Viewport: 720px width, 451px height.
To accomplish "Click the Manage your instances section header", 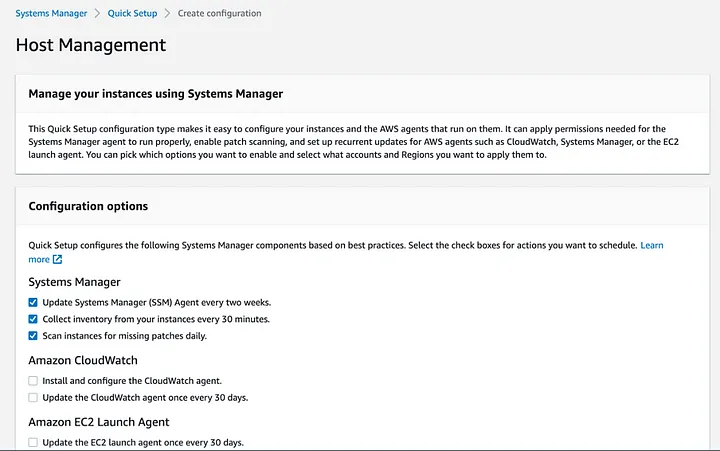I will tap(156, 94).
